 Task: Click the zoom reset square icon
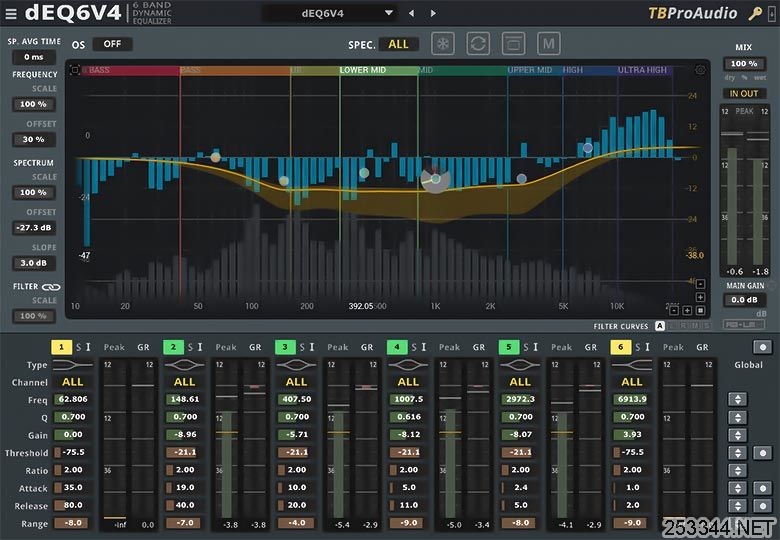pos(700,310)
